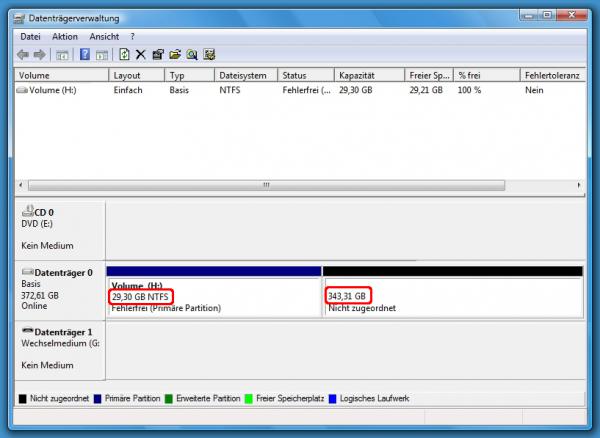Screen dimensions: 600x438
Task: Sort by the Freier Sp... column header
Action: click(429, 76)
